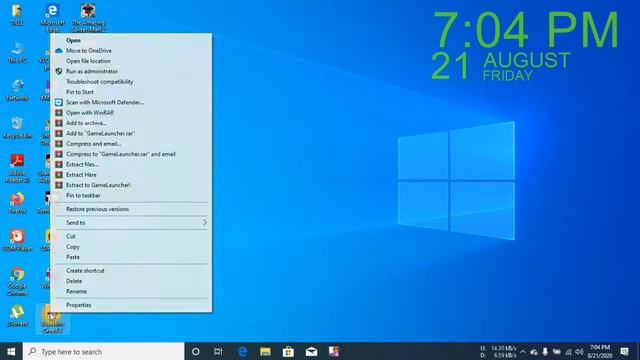Click the network speed meter in taskbar
This screenshot has height=360, width=640.
pos(498,351)
